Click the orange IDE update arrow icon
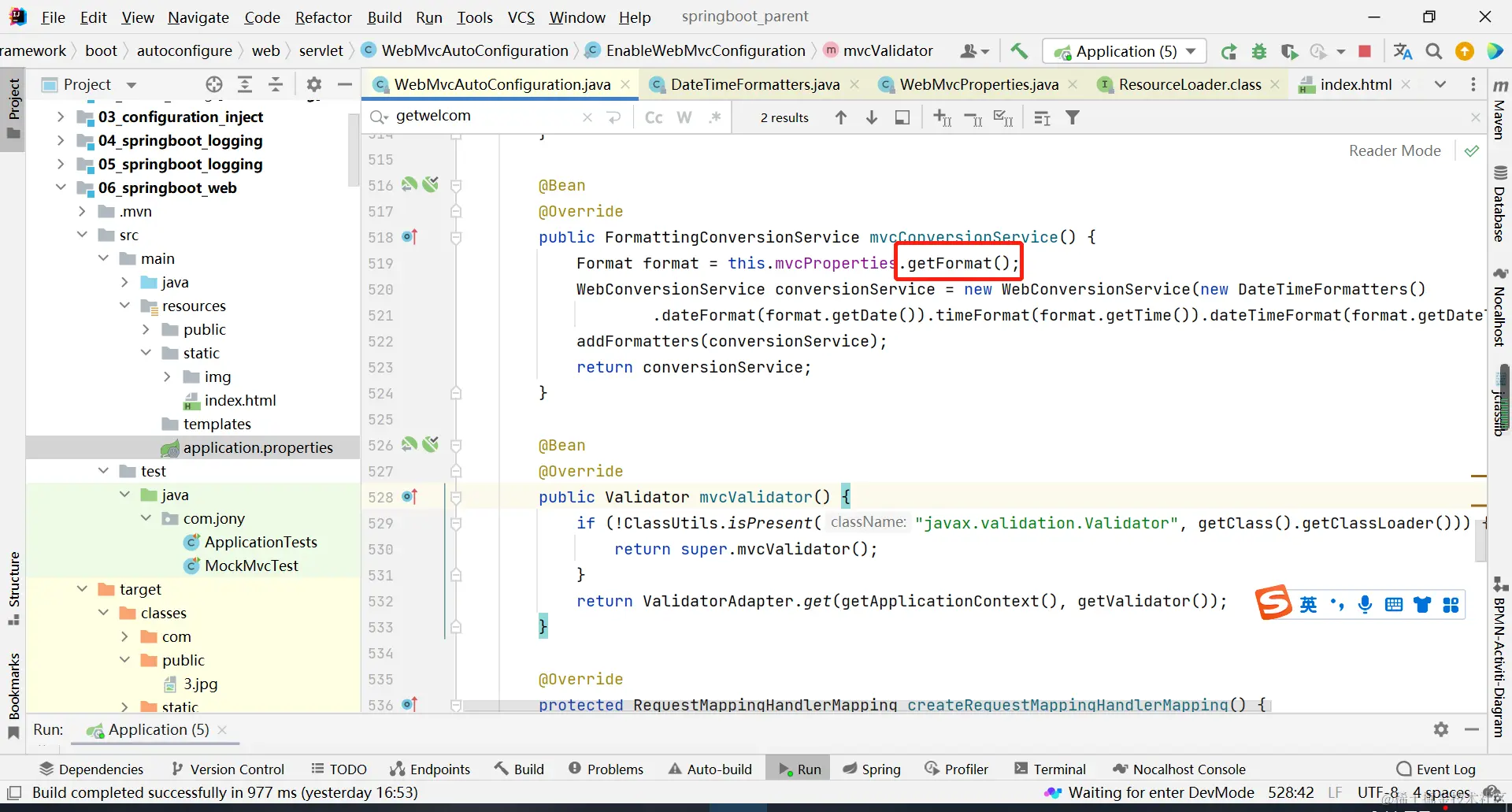1512x812 pixels. pyautogui.click(x=1465, y=52)
